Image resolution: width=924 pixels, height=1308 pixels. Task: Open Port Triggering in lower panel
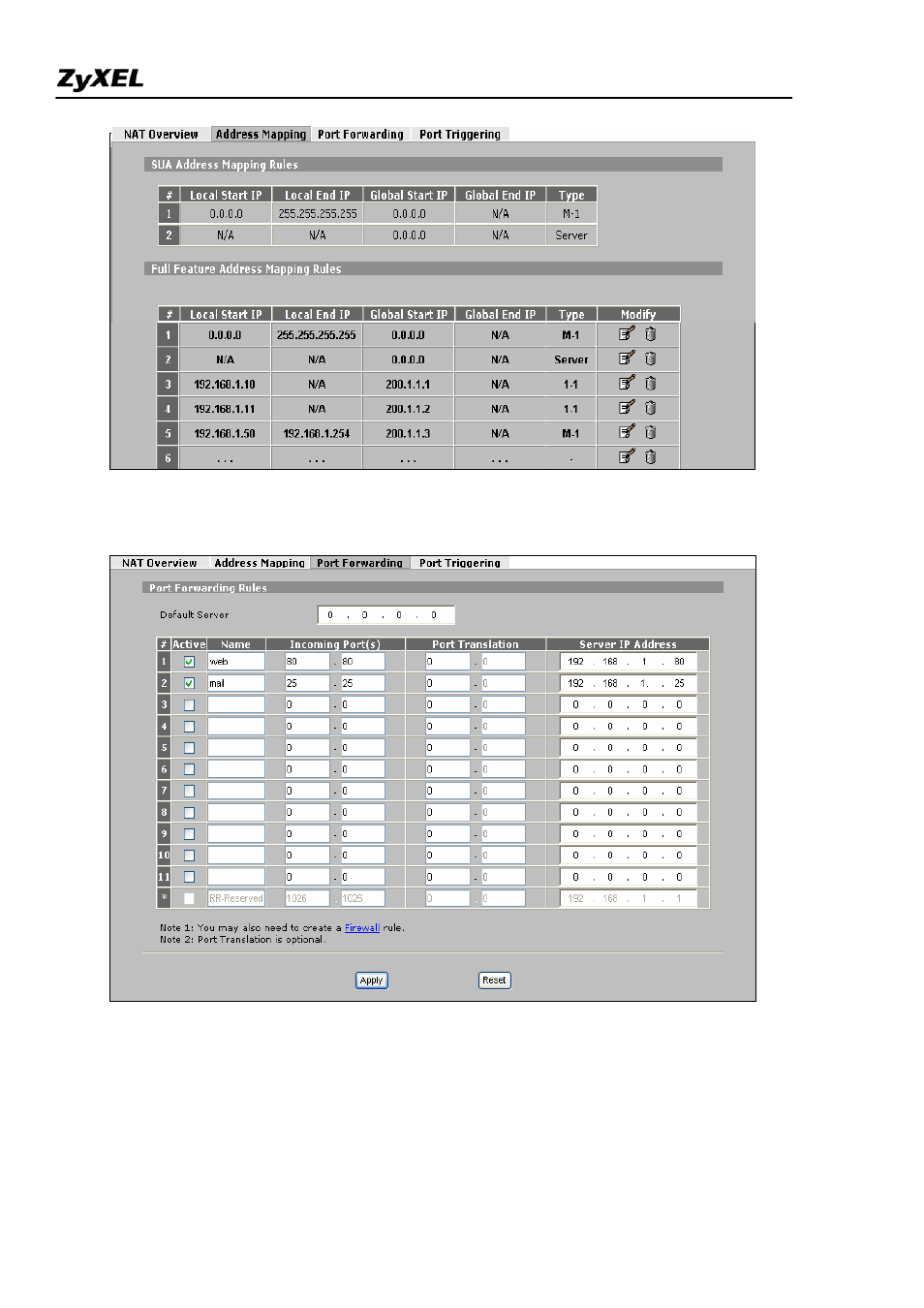tap(460, 563)
